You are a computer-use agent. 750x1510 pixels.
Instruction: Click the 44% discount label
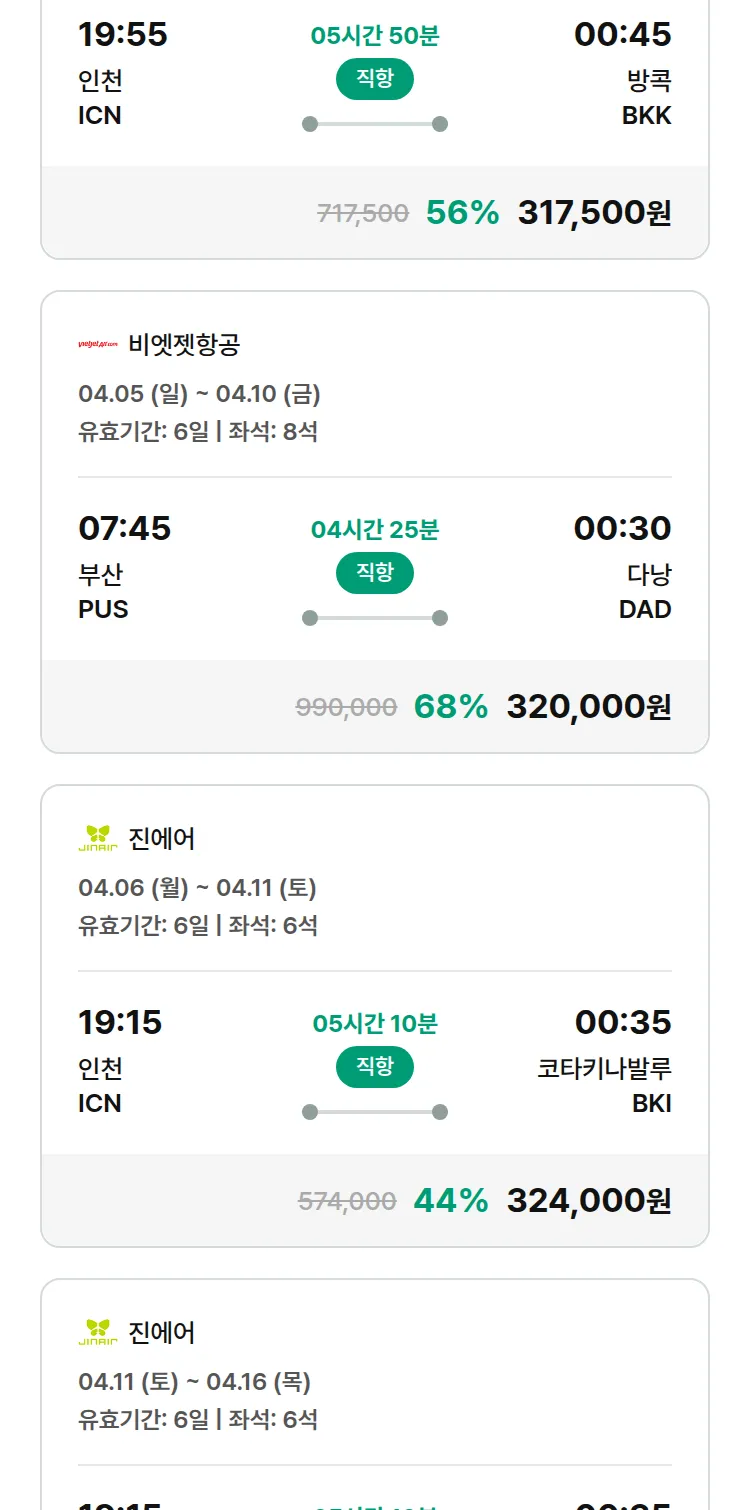tap(451, 1200)
